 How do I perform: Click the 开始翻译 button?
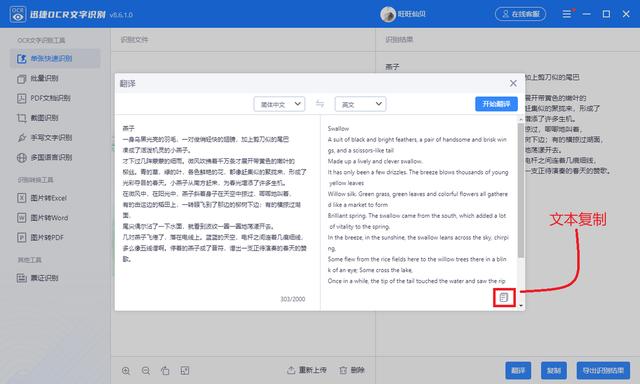click(496, 104)
